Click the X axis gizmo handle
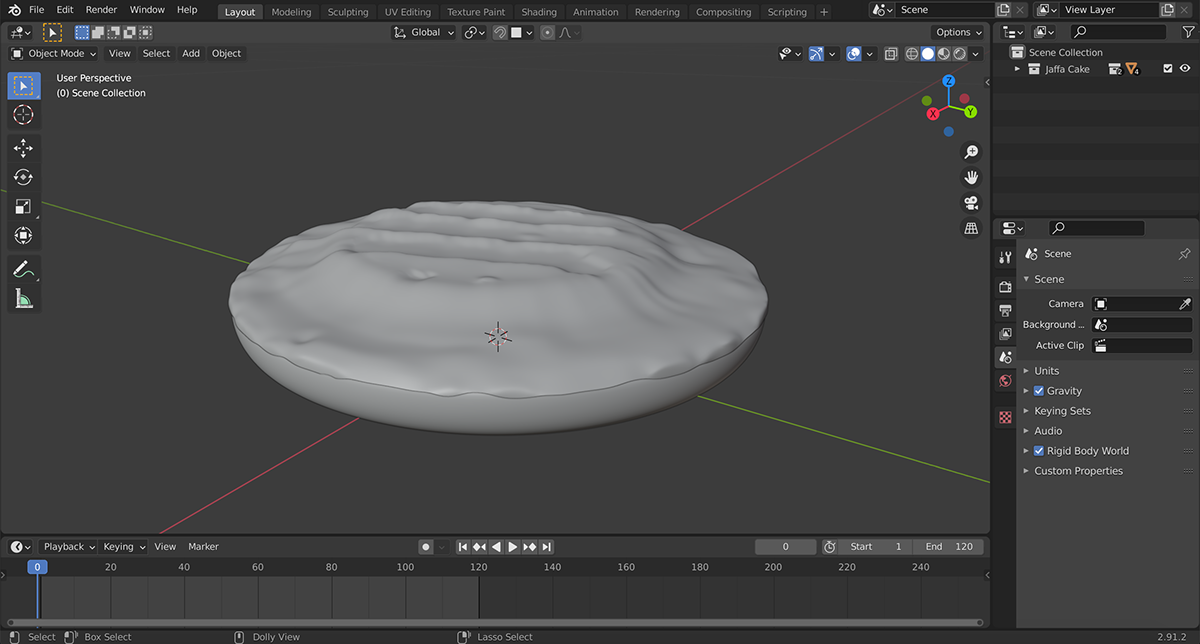Screen dimensions: 1200x644 [933, 114]
